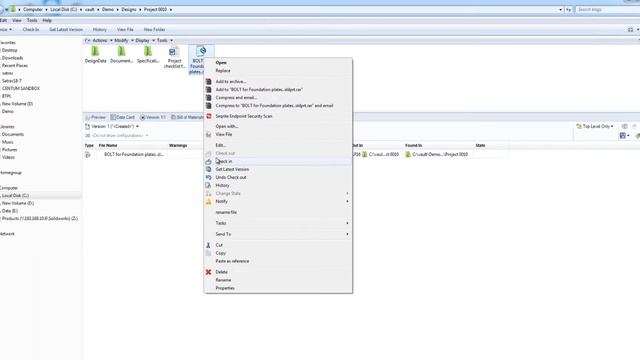
Task: Click rename file in the context menu
Action: tap(226, 213)
